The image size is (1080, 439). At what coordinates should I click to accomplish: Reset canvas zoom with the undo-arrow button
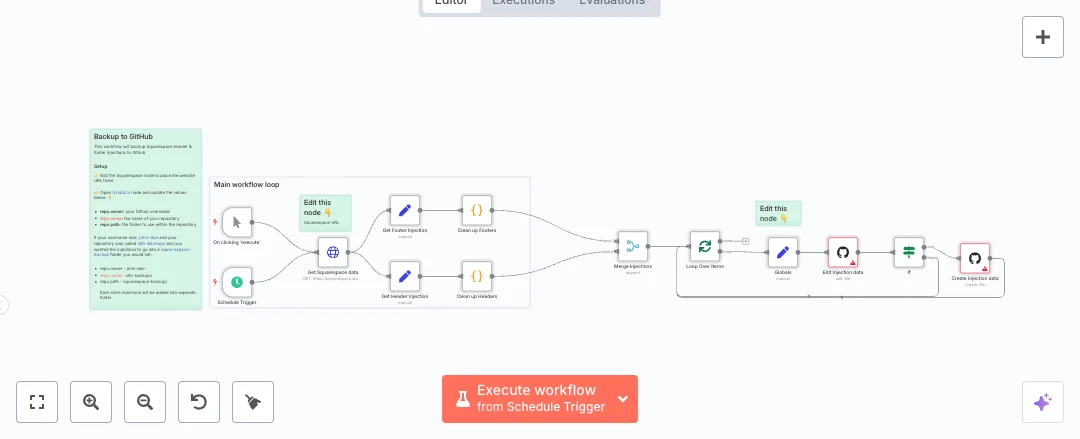(x=199, y=402)
